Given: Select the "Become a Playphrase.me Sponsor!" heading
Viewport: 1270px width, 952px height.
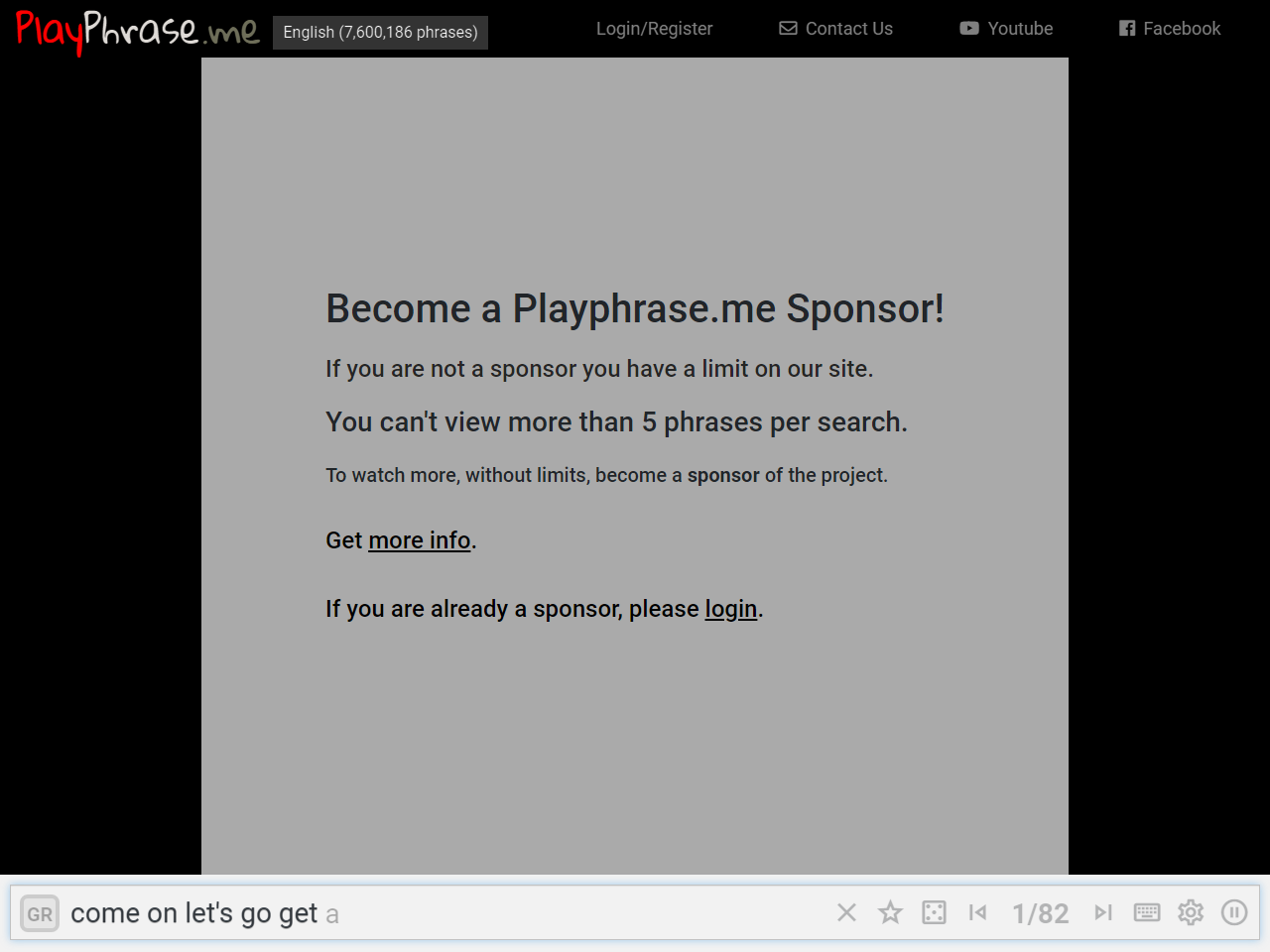Looking at the screenshot, I should (635, 308).
